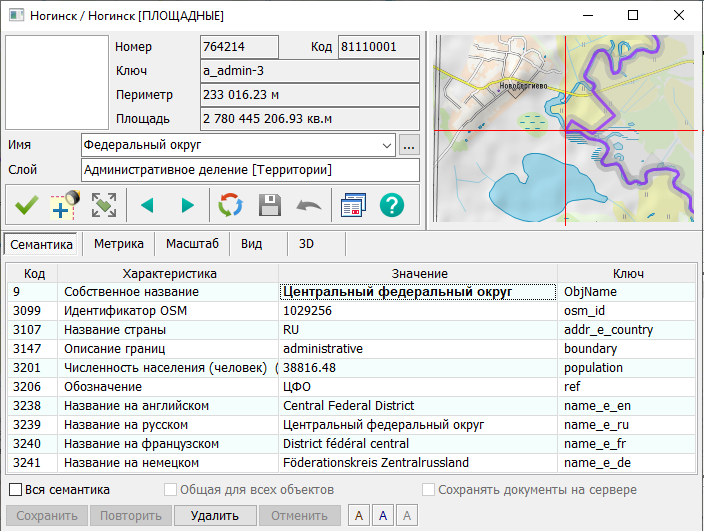
Task: Click the Площадь value field
Action: point(310,119)
